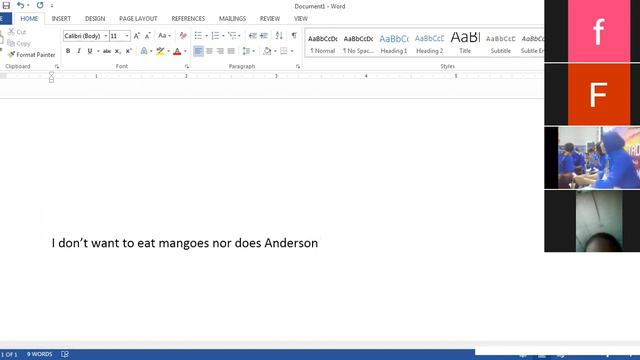Go to the MAILINGS tab
640x360 pixels.
click(232, 19)
